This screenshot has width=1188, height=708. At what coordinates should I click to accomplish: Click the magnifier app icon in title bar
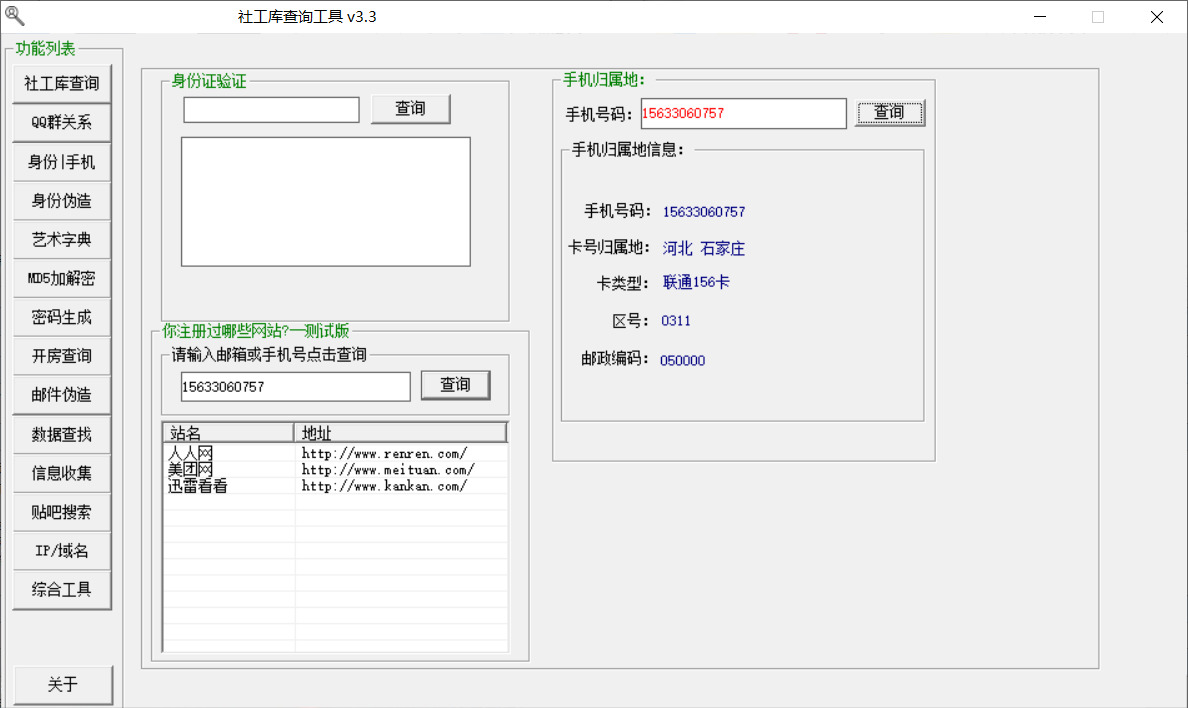tap(14, 15)
